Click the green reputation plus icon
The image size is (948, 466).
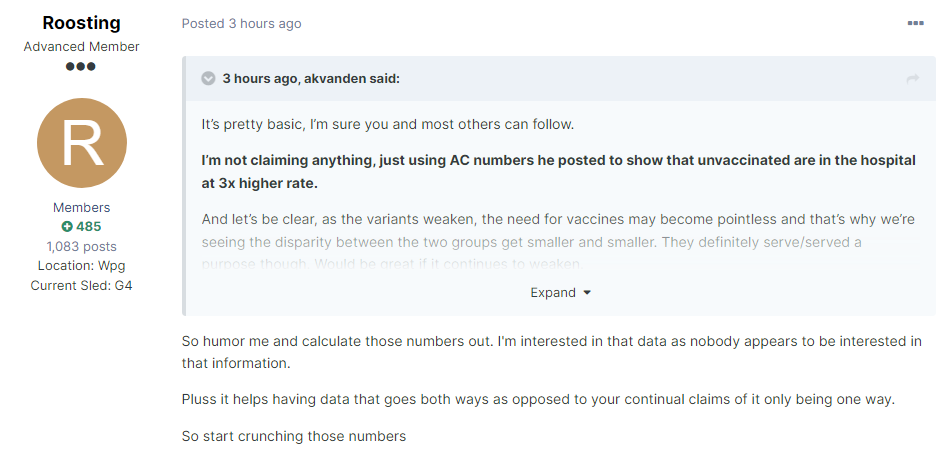pyautogui.click(x=67, y=227)
